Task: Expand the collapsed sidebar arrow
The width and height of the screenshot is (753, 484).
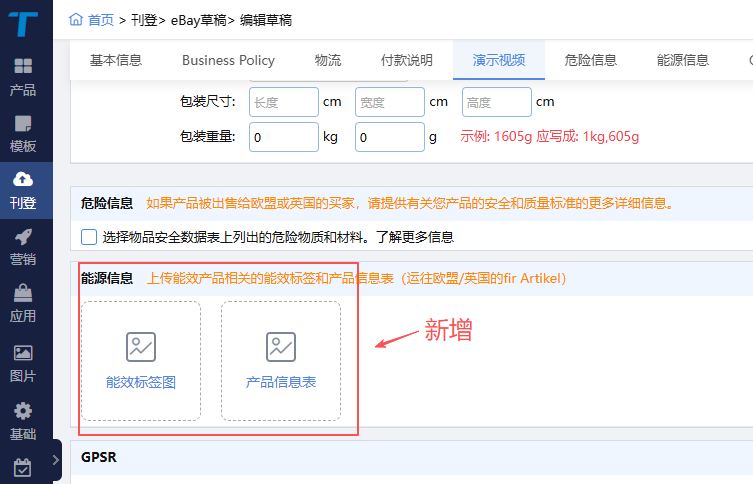Action: (55, 461)
